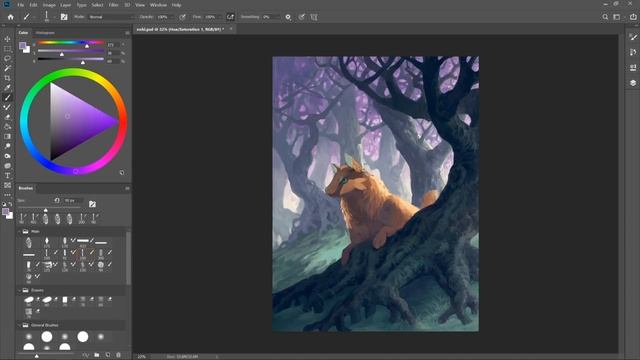Viewport: 640px width, 360px height.
Task: Create a new brush group folder icon
Action: tap(97, 355)
